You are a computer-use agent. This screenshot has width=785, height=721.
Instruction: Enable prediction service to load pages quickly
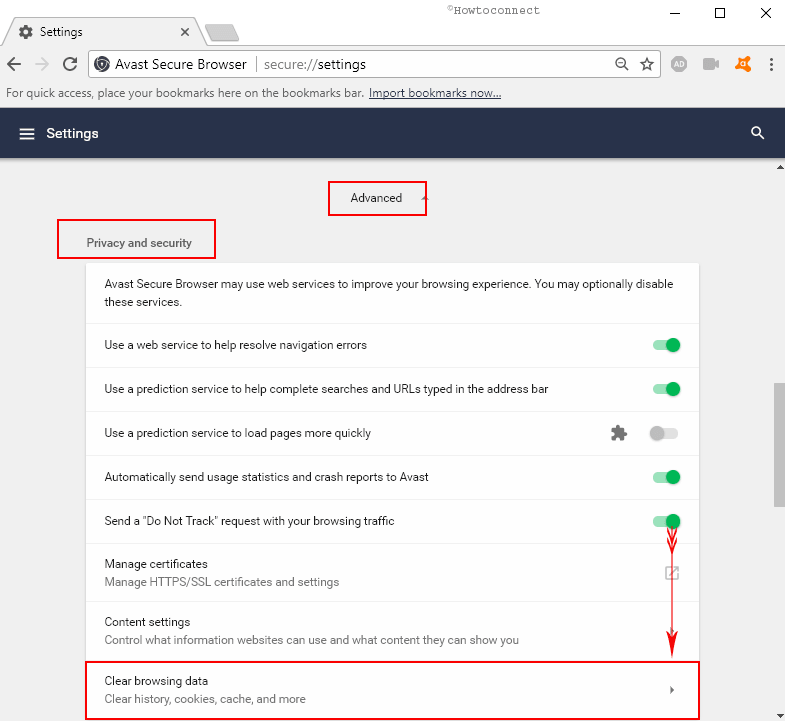[x=664, y=433]
